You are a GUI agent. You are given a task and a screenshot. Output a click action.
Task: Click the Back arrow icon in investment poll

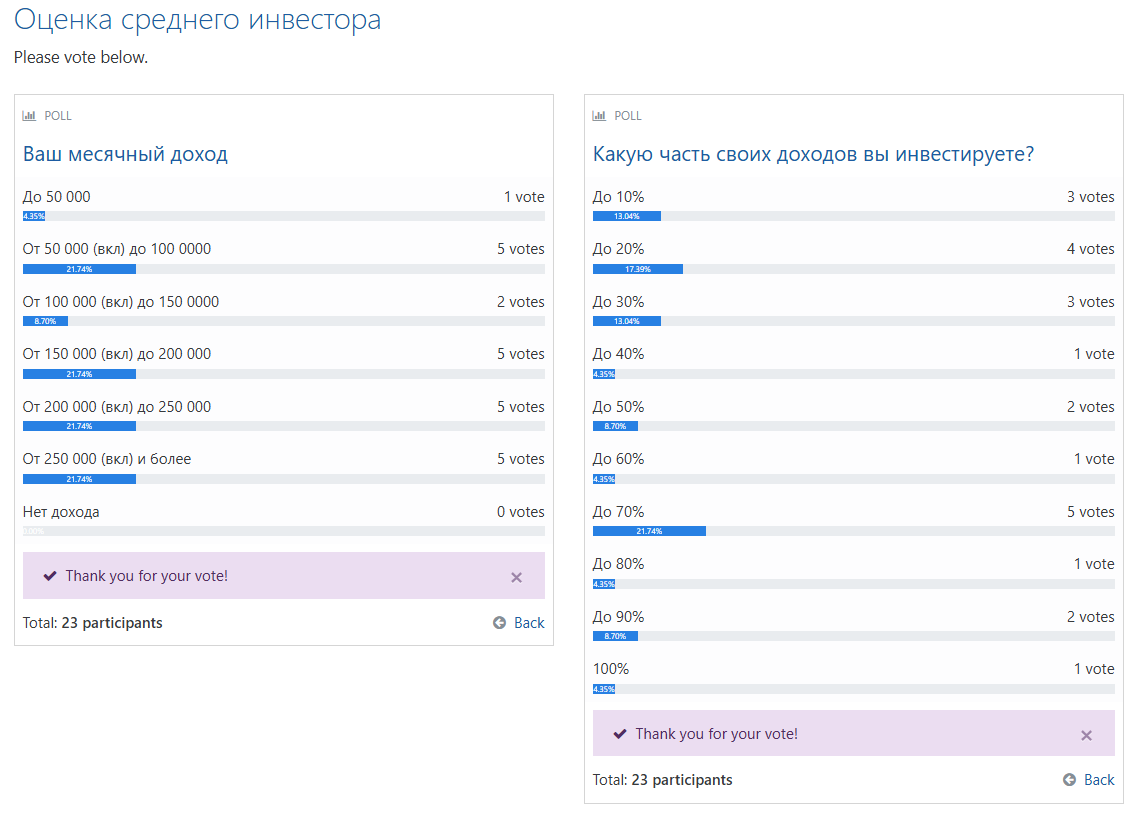click(1070, 780)
